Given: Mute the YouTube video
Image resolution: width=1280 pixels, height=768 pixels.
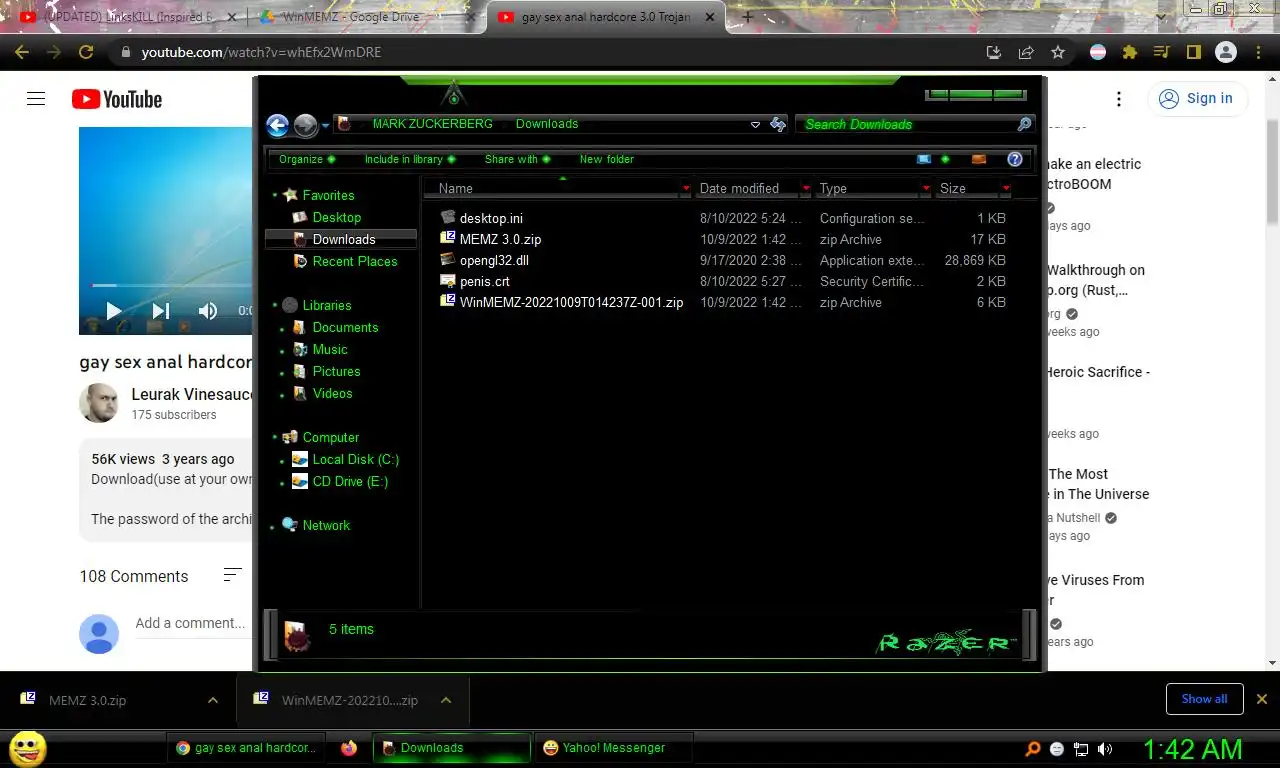Looking at the screenshot, I should click(x=208, y=311).
